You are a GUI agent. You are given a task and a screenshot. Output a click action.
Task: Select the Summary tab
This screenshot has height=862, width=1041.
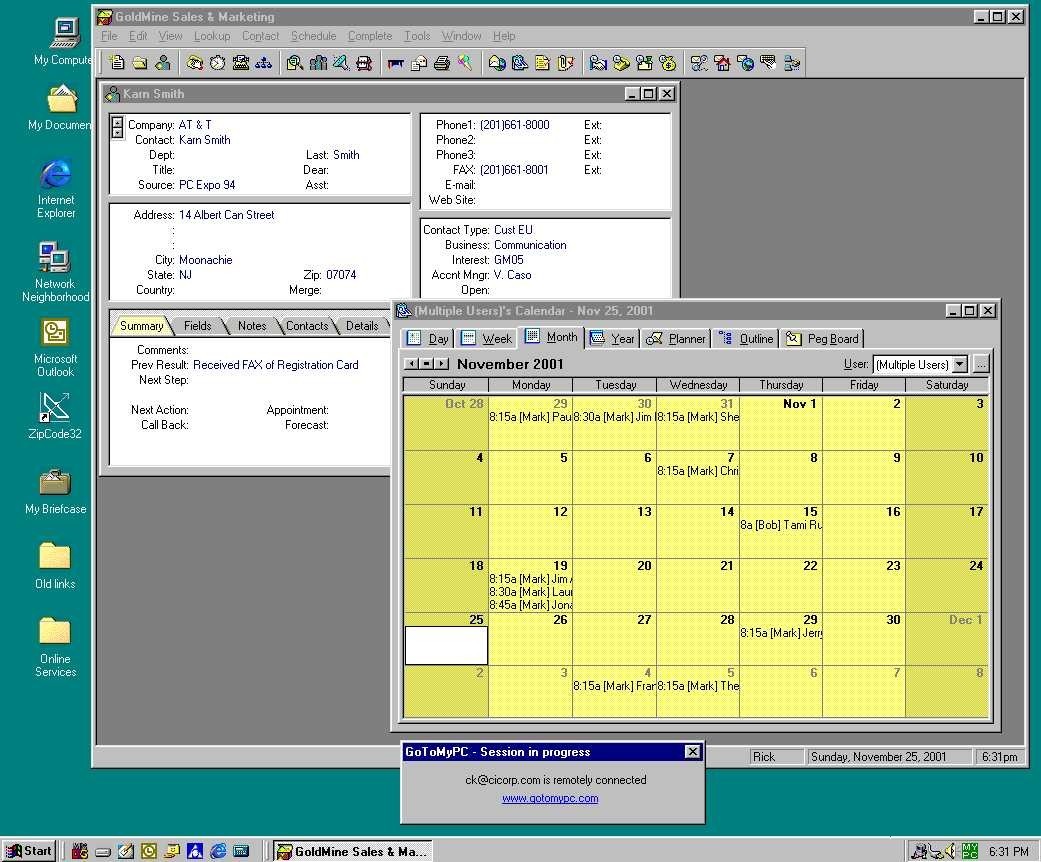tap(141, 325)
